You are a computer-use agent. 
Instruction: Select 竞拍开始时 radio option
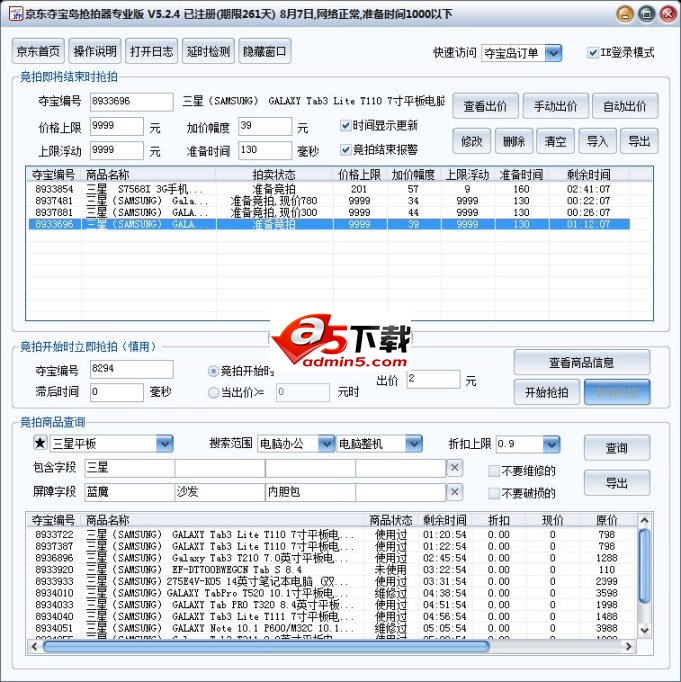coord(213,371)
